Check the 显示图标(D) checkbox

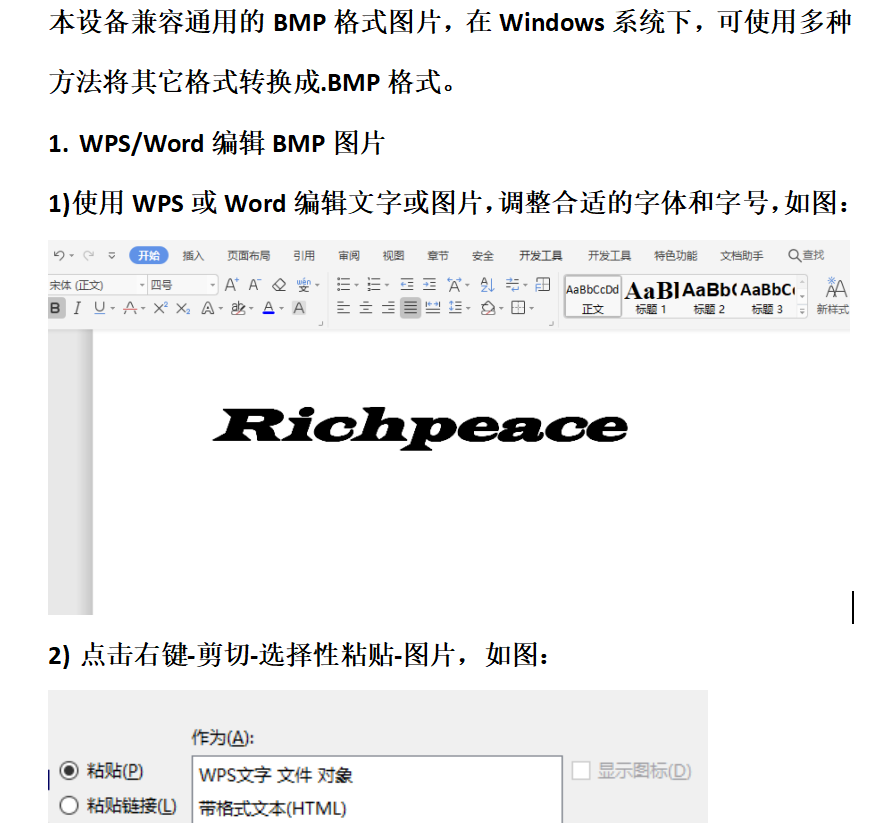[x=581, y=771]
